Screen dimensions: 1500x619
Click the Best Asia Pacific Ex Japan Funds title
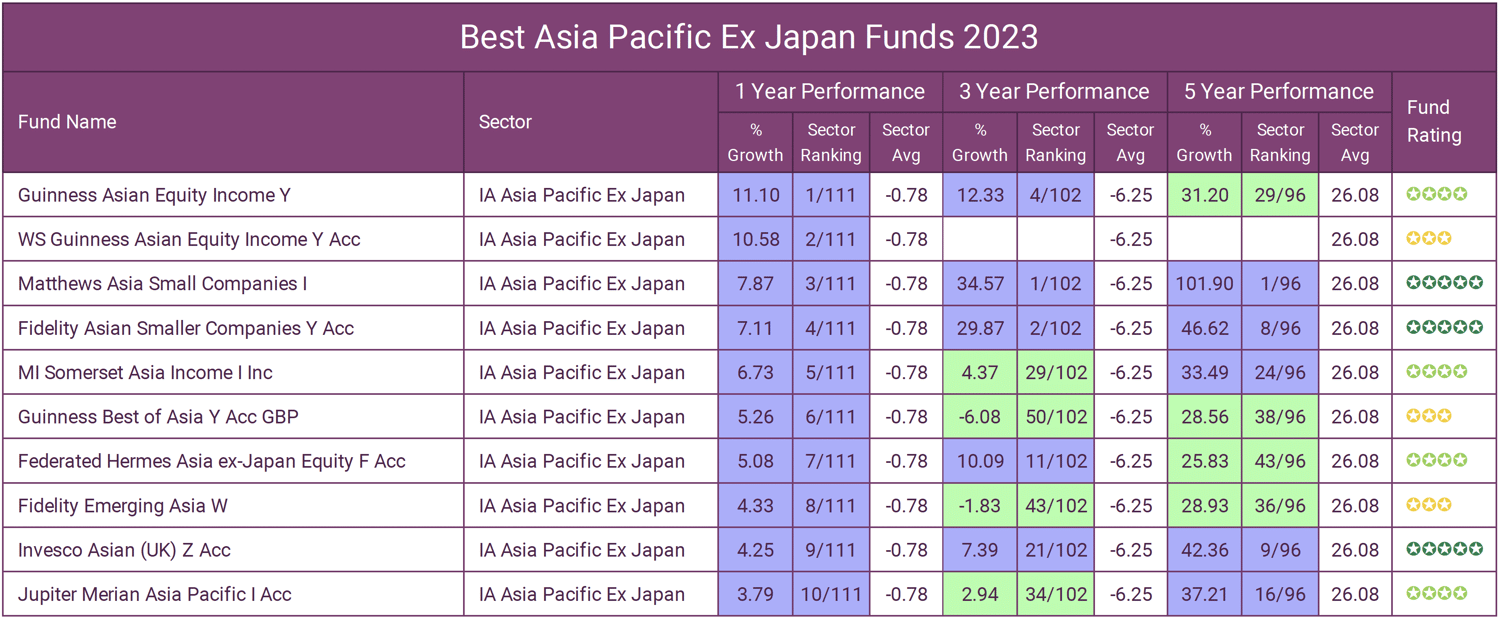pyautogui.click(x=749, y=37)
